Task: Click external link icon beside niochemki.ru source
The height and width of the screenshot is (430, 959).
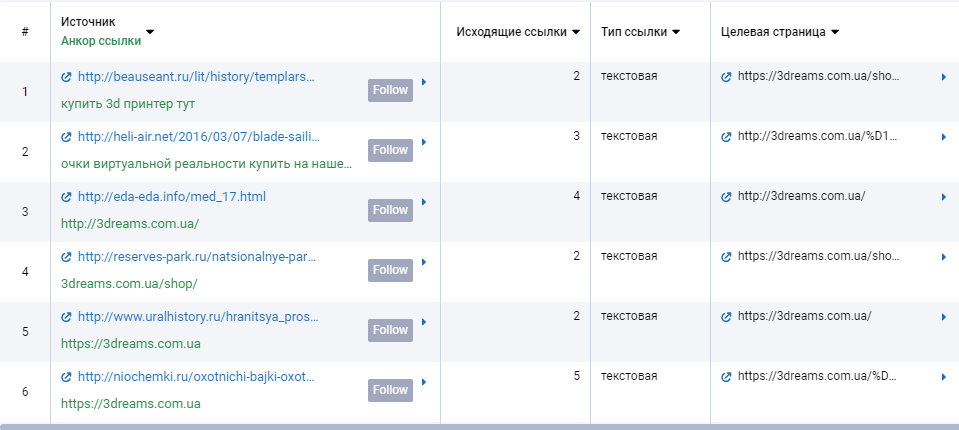Action: pyautogui.click(x=66, y=377)
